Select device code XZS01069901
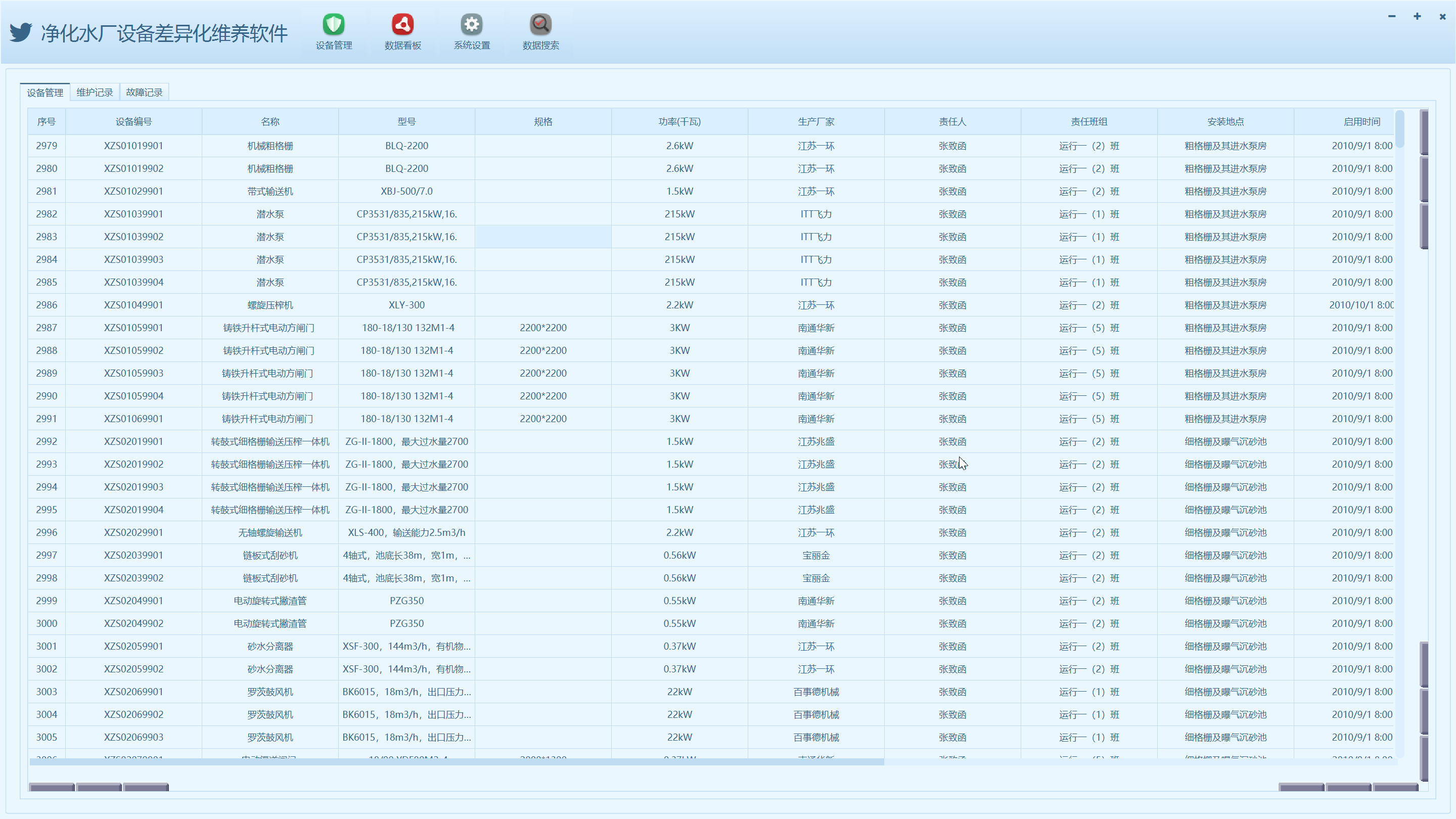The image size is (1456, 819). (x=133, y=419)
